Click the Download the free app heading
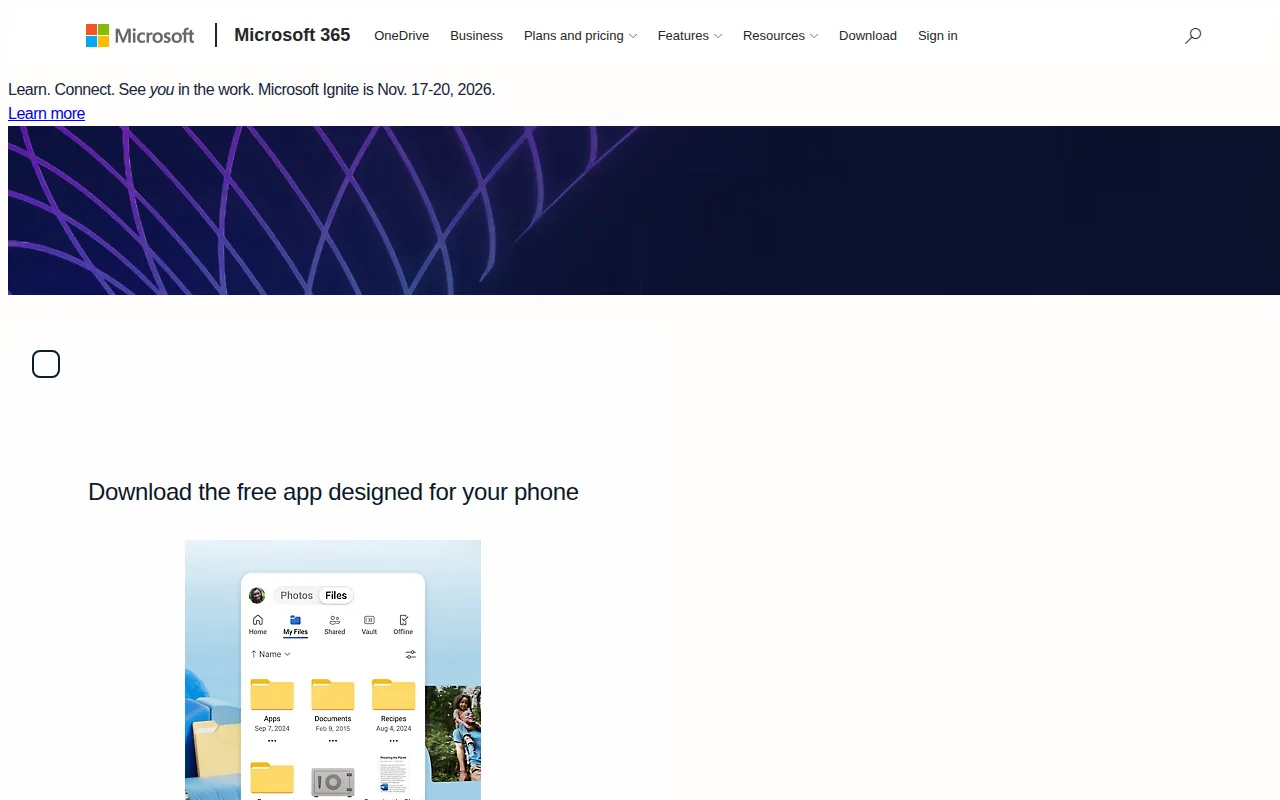1280x800 pixels. point(333,492)
